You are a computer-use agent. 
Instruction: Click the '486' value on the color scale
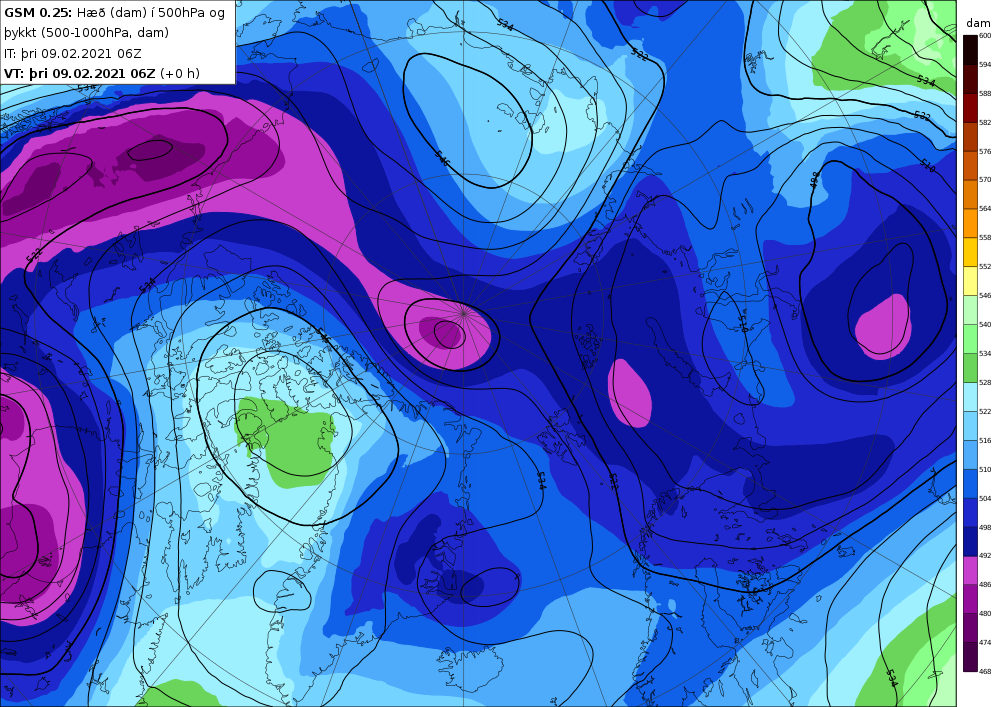985,585
